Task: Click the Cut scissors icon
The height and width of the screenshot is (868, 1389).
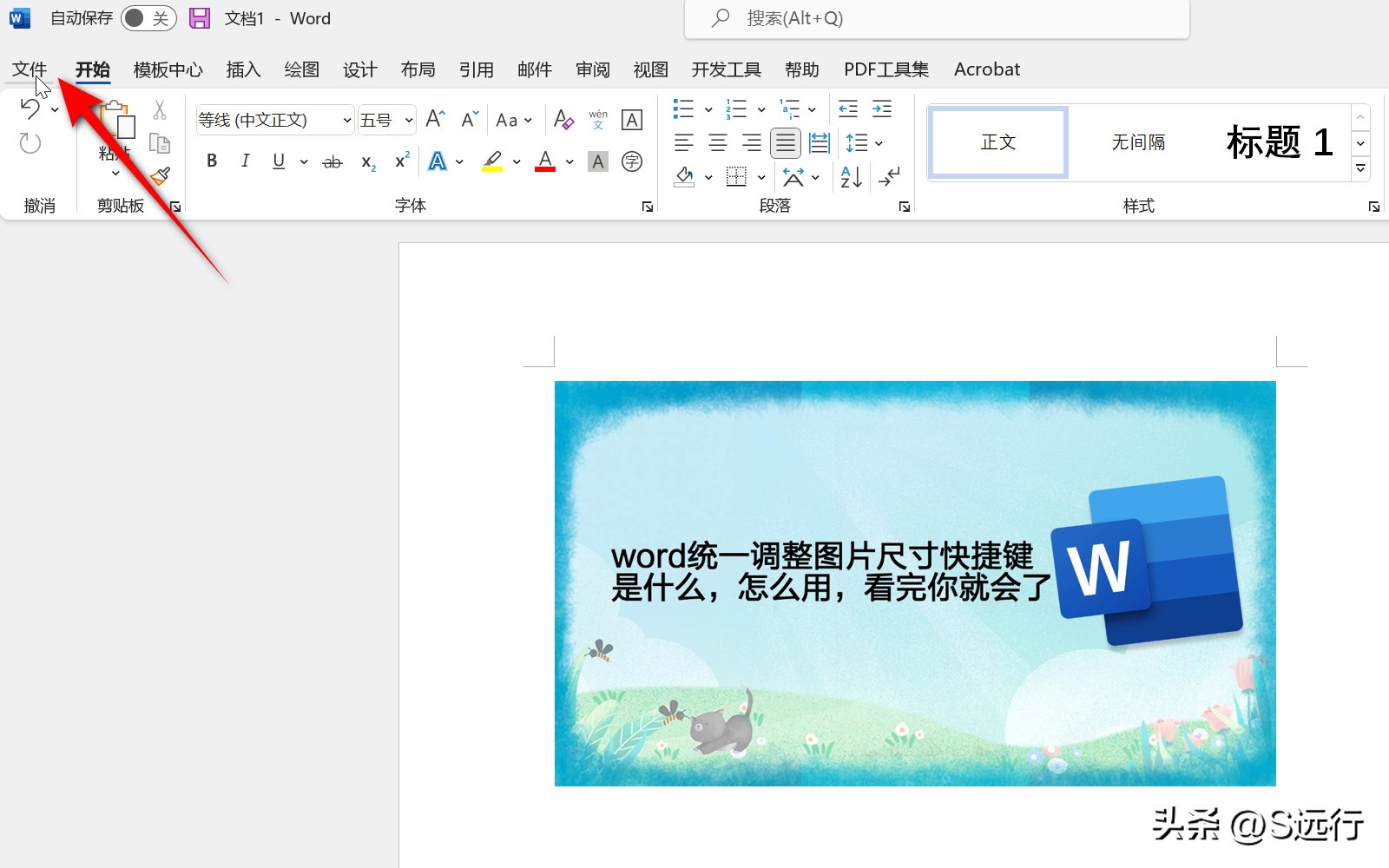Action: [160, 109]
